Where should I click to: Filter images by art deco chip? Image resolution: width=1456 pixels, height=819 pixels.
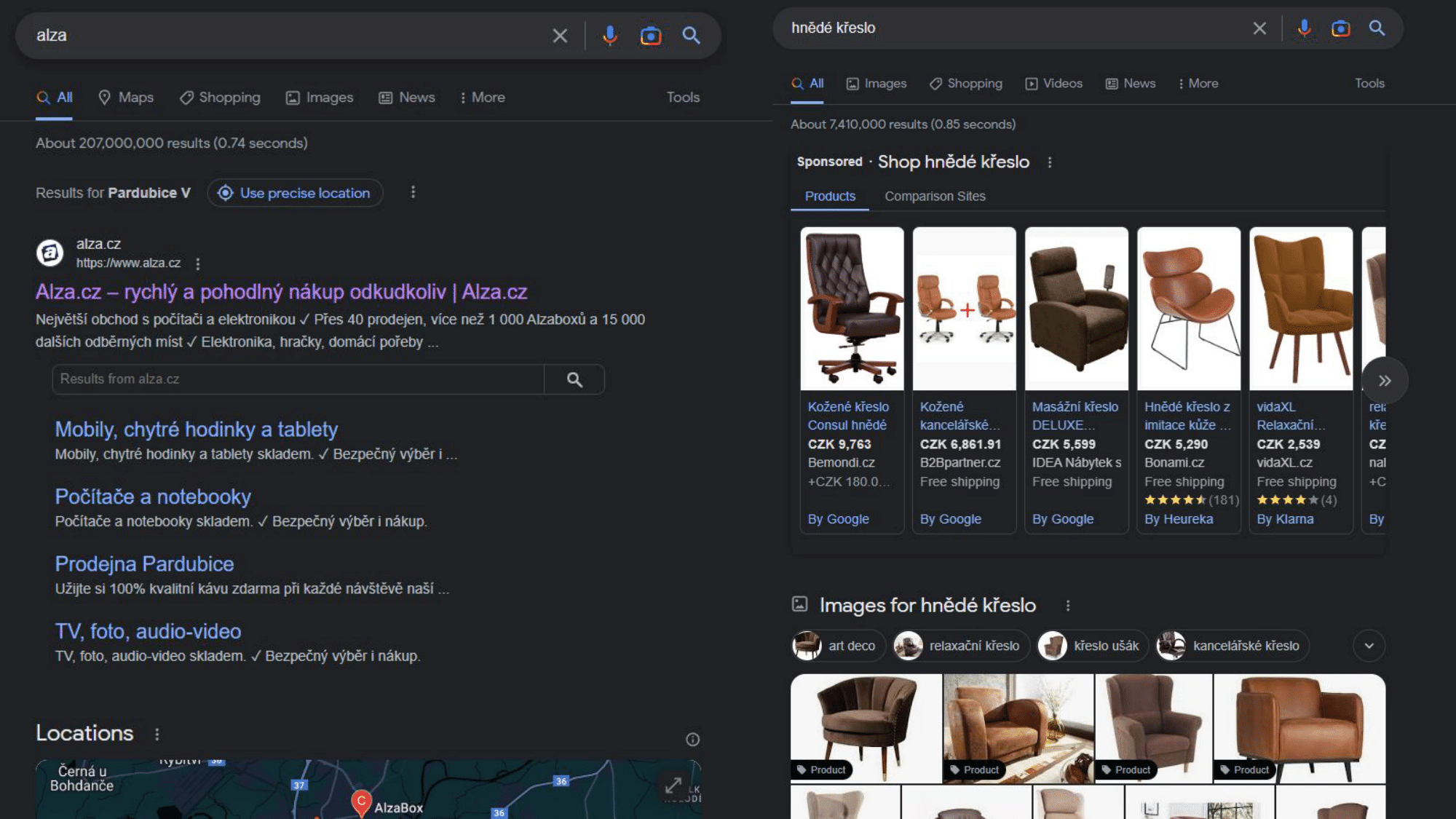(838, 646)
